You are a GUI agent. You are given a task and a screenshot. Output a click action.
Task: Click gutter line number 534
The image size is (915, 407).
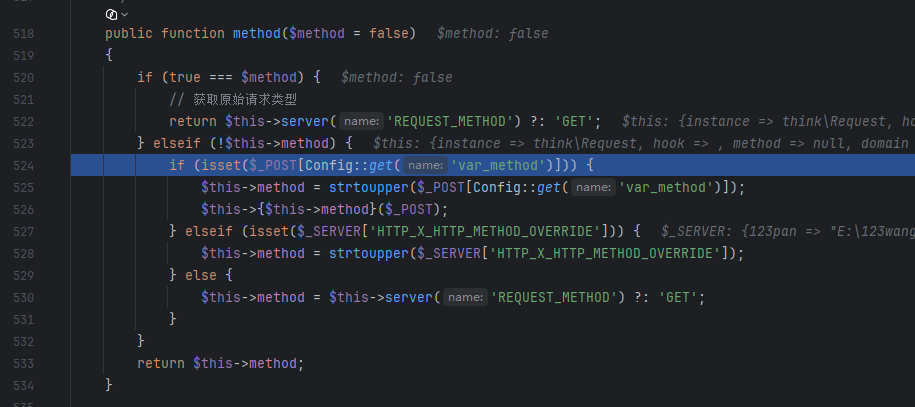tap(23, 385)
